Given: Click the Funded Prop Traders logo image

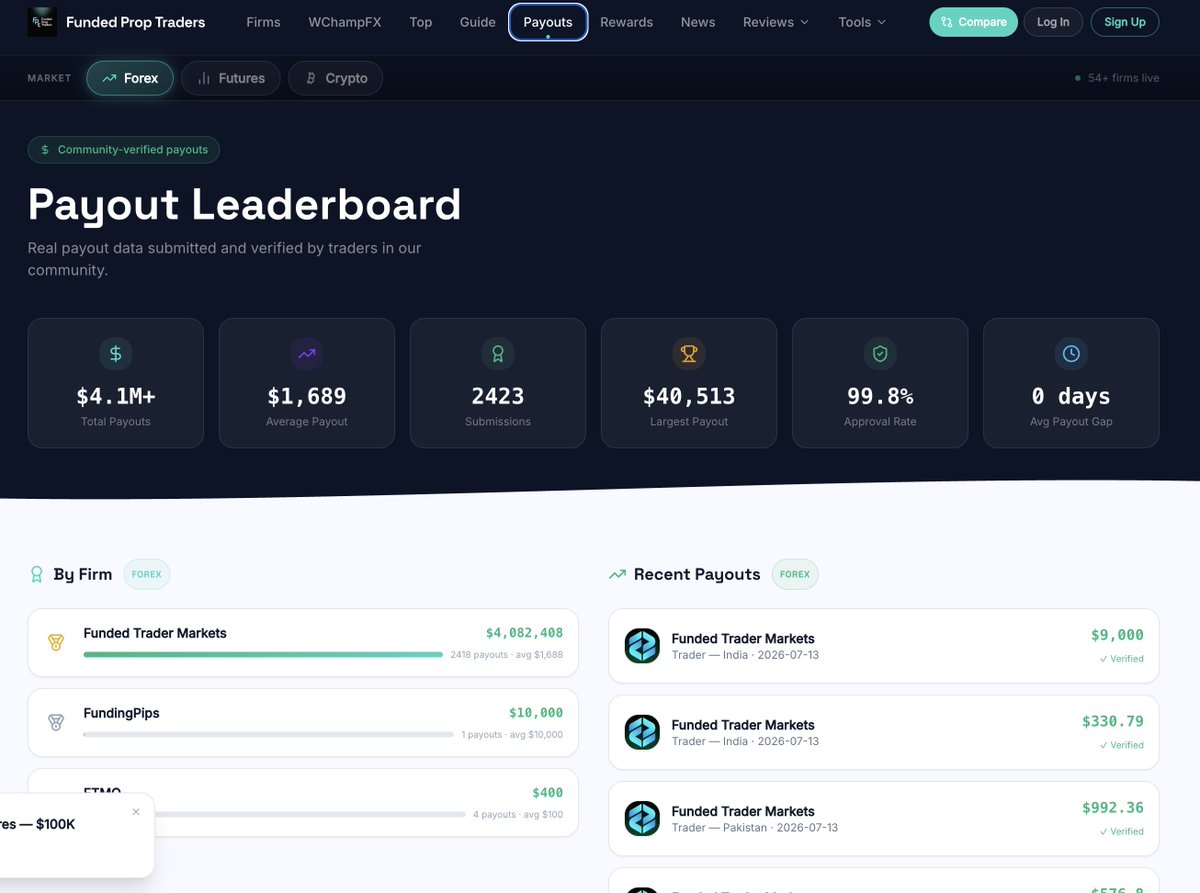Looking at the screenshot, I should tap(42, 22).
